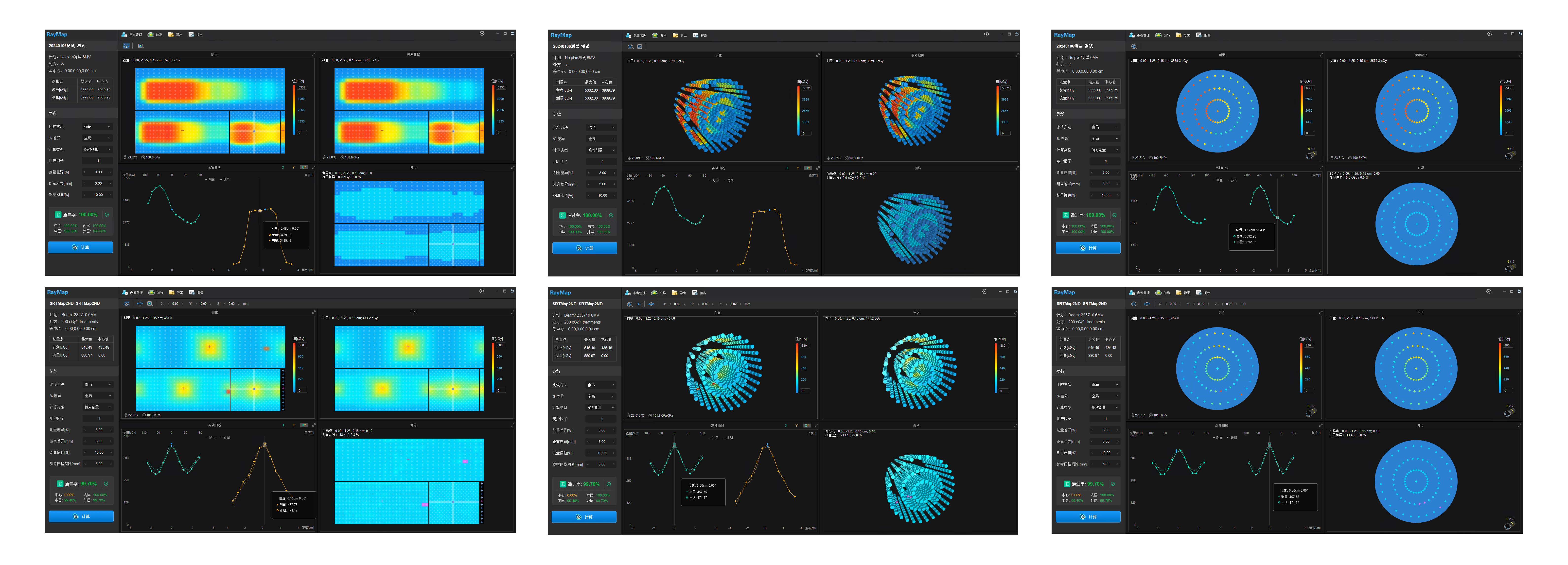Select 伽马 menu in the SRTMap2ND circular-view window
Image resolution: width=1568 pixels, height=565 pixels.
click(1162, 292)
